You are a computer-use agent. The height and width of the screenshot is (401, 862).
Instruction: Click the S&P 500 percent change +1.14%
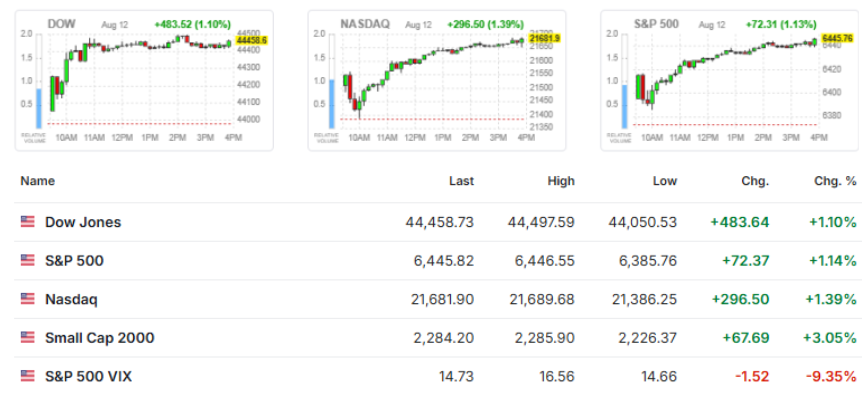point(832,261)
